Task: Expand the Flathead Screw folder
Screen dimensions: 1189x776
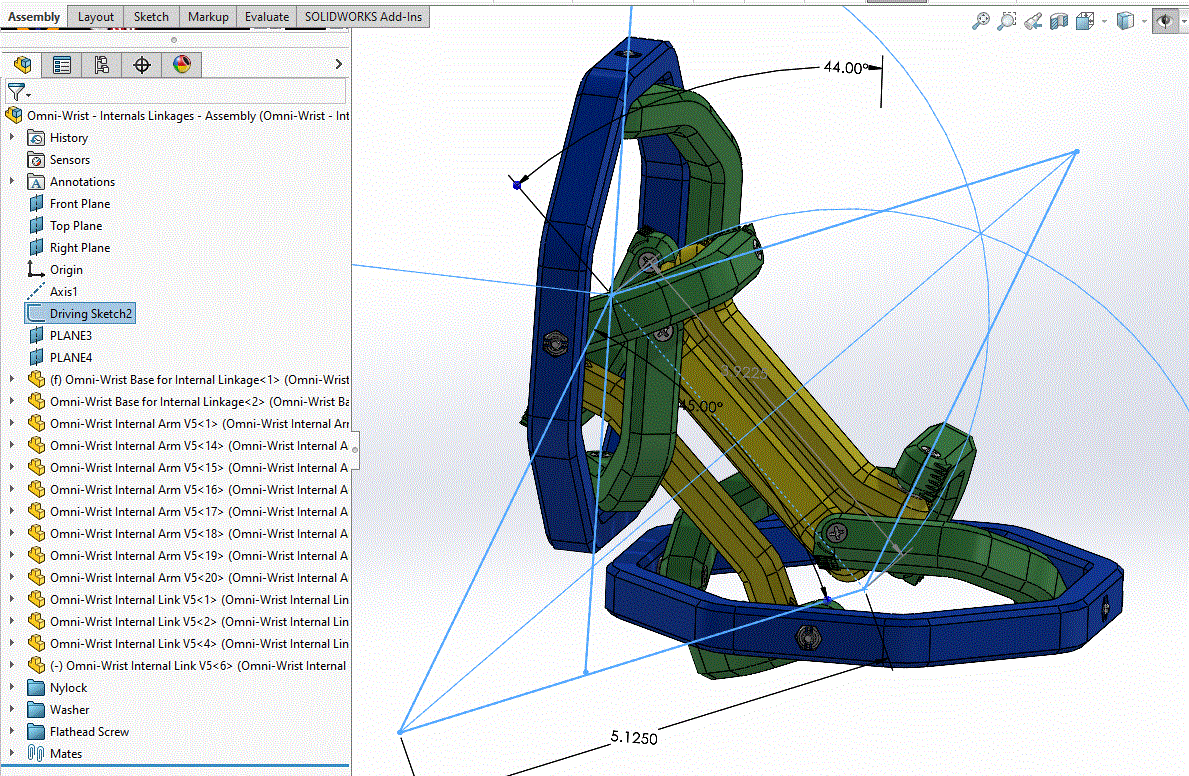Action: pos(11,731)
